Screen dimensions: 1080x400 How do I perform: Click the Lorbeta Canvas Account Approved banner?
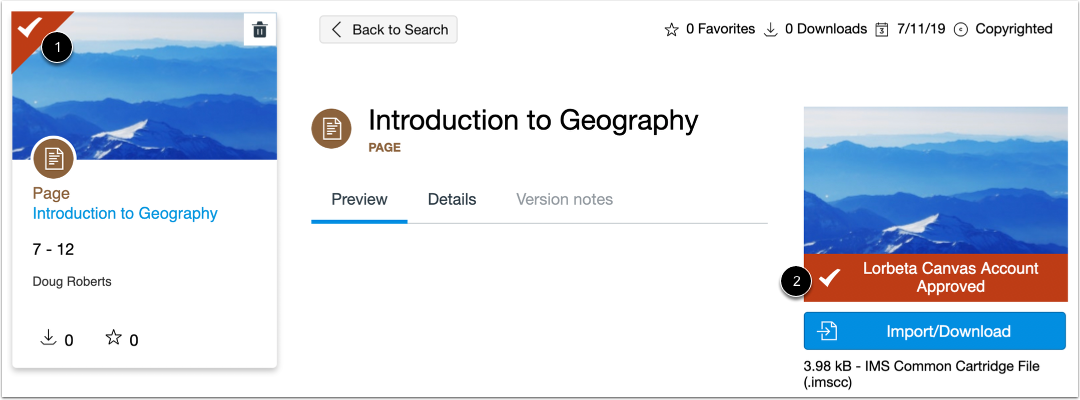(x=950, y=277)
